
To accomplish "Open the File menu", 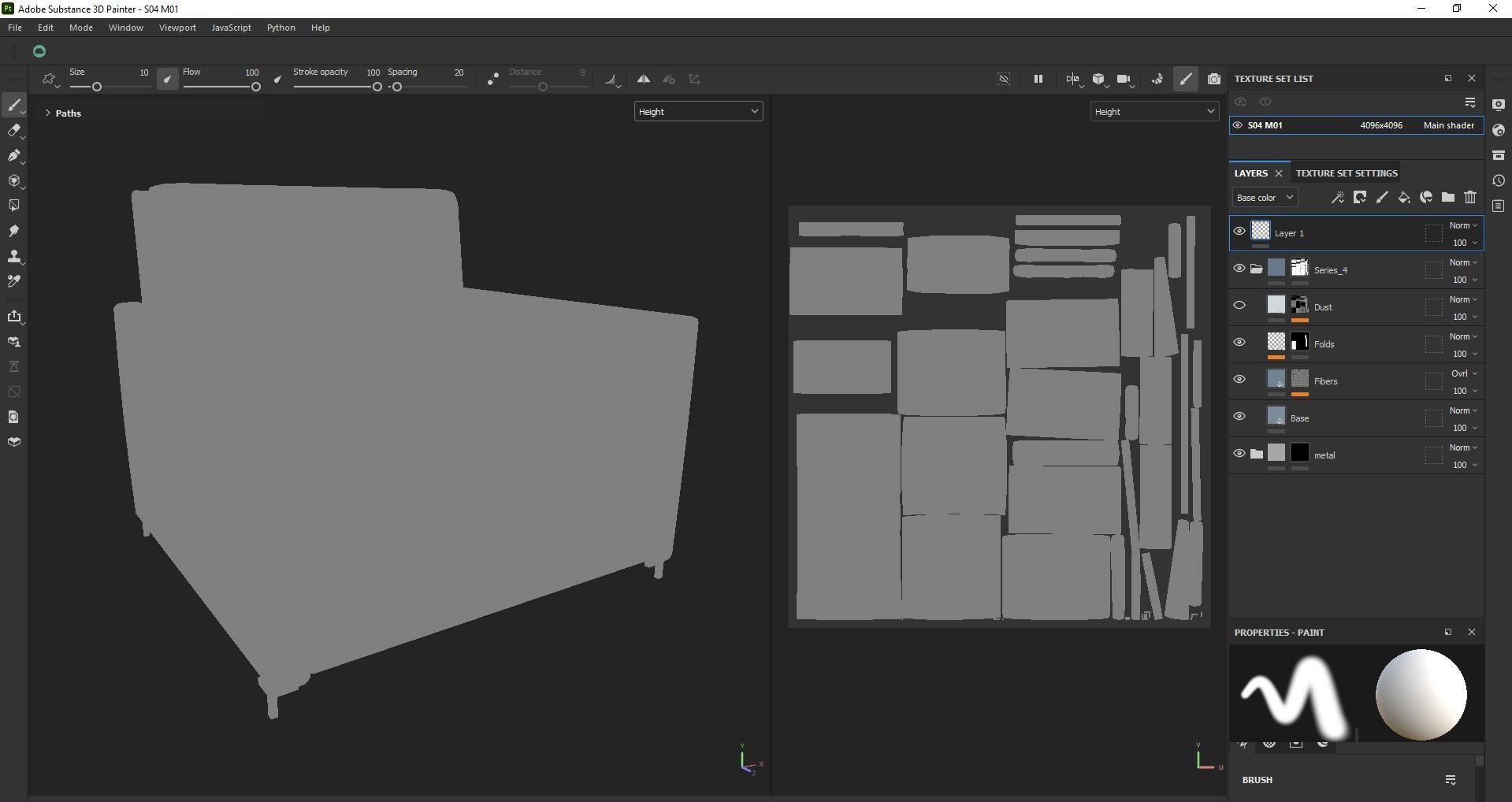I will point(15,28).
